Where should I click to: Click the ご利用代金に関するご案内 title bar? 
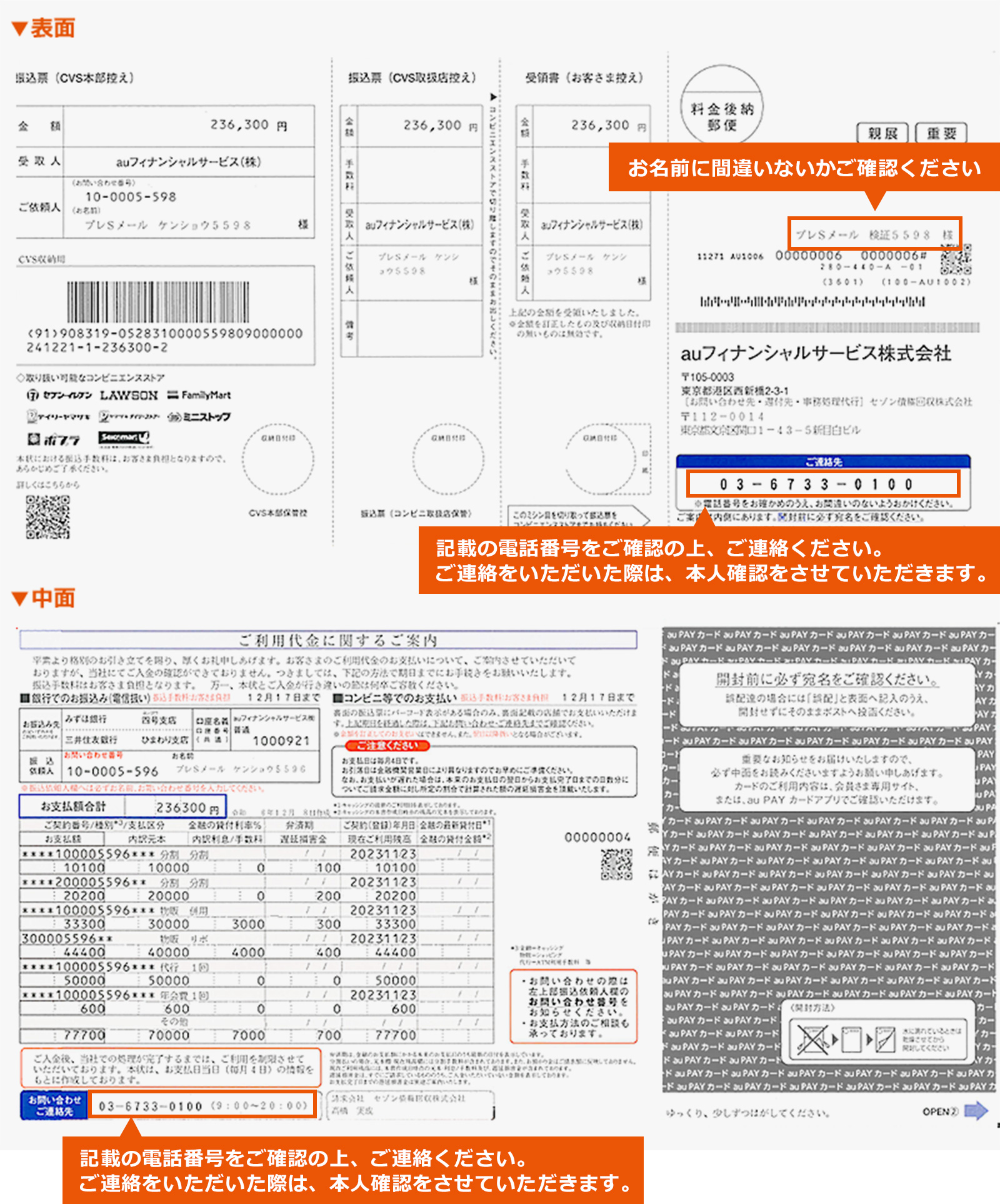pos(329,640)
